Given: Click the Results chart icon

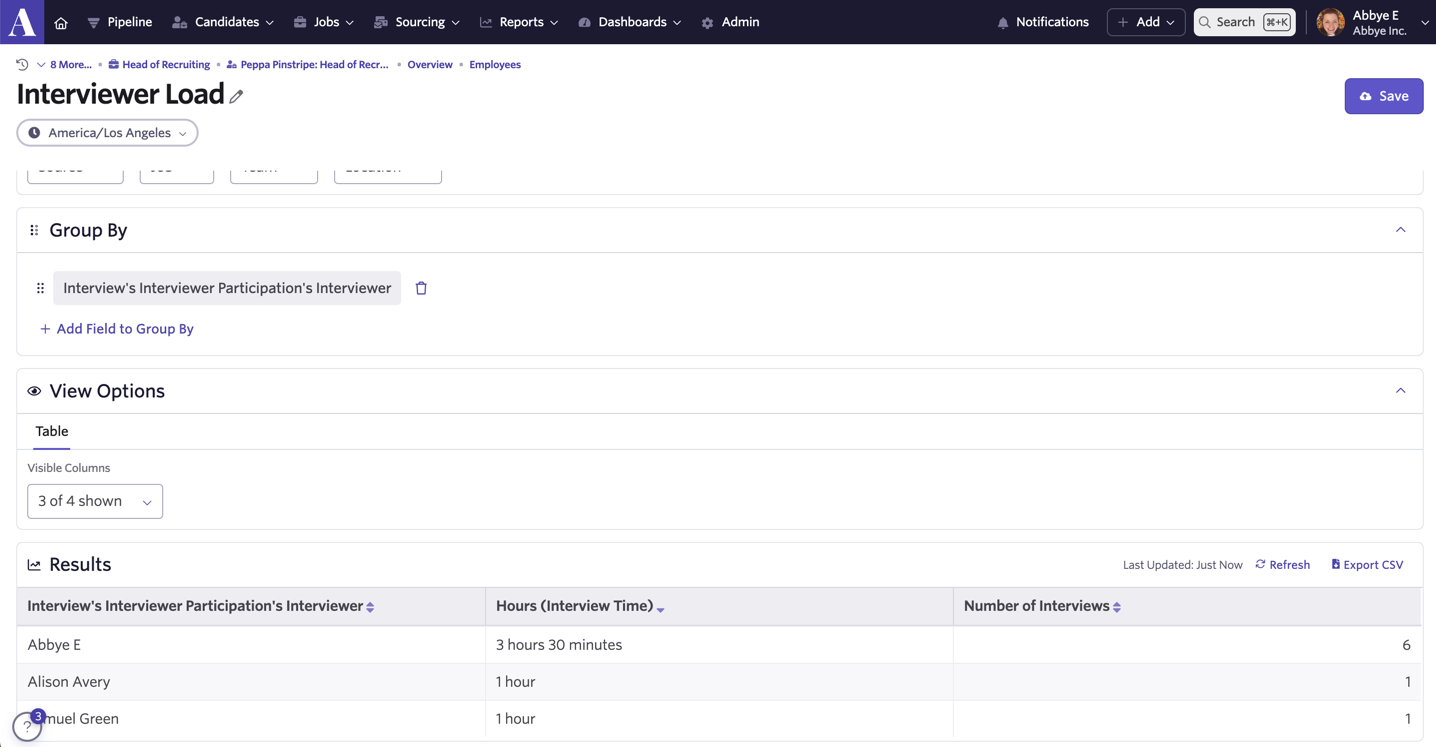Looking at the screenshot, I should [34, 565].
